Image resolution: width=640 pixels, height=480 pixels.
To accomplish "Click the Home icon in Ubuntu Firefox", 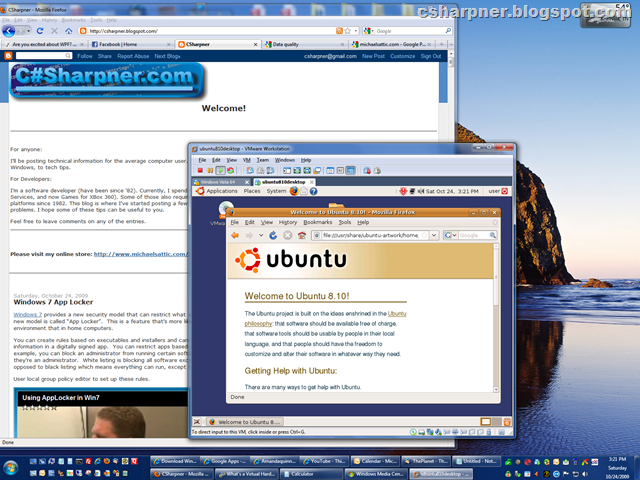I will point(302,235).
